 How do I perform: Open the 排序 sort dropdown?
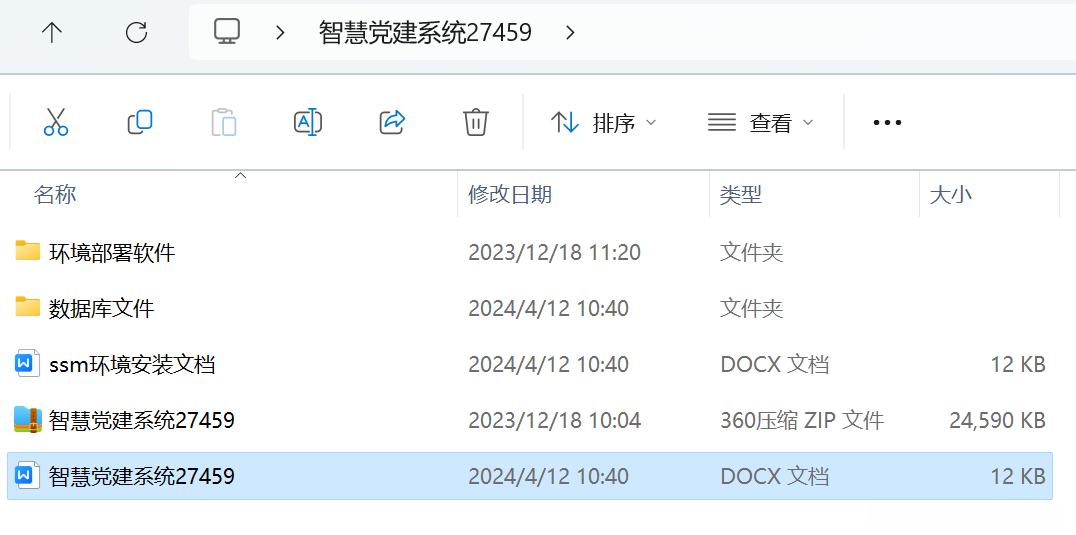(603, 123)
